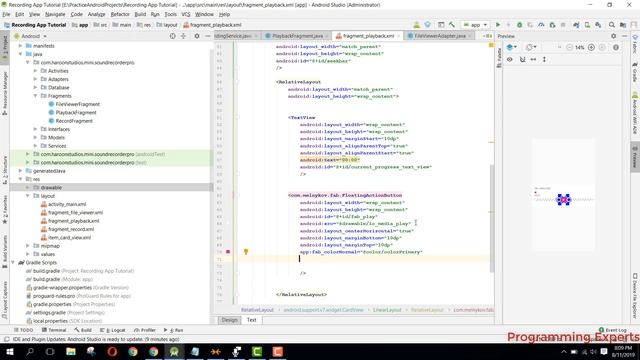Viewport: 640px width, 360px height.
Task: Click the RelativeLayout breadcrumb
Action: point(257,310)
